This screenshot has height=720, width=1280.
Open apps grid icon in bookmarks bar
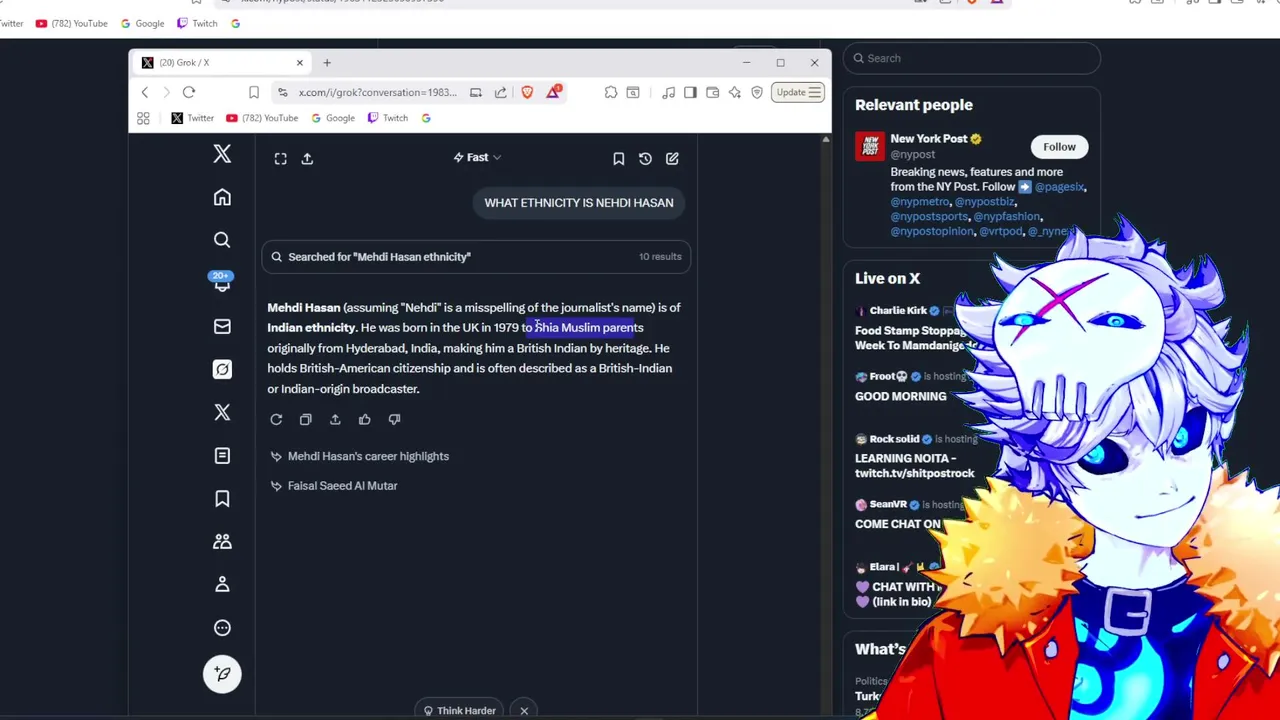tap(143, 118)
